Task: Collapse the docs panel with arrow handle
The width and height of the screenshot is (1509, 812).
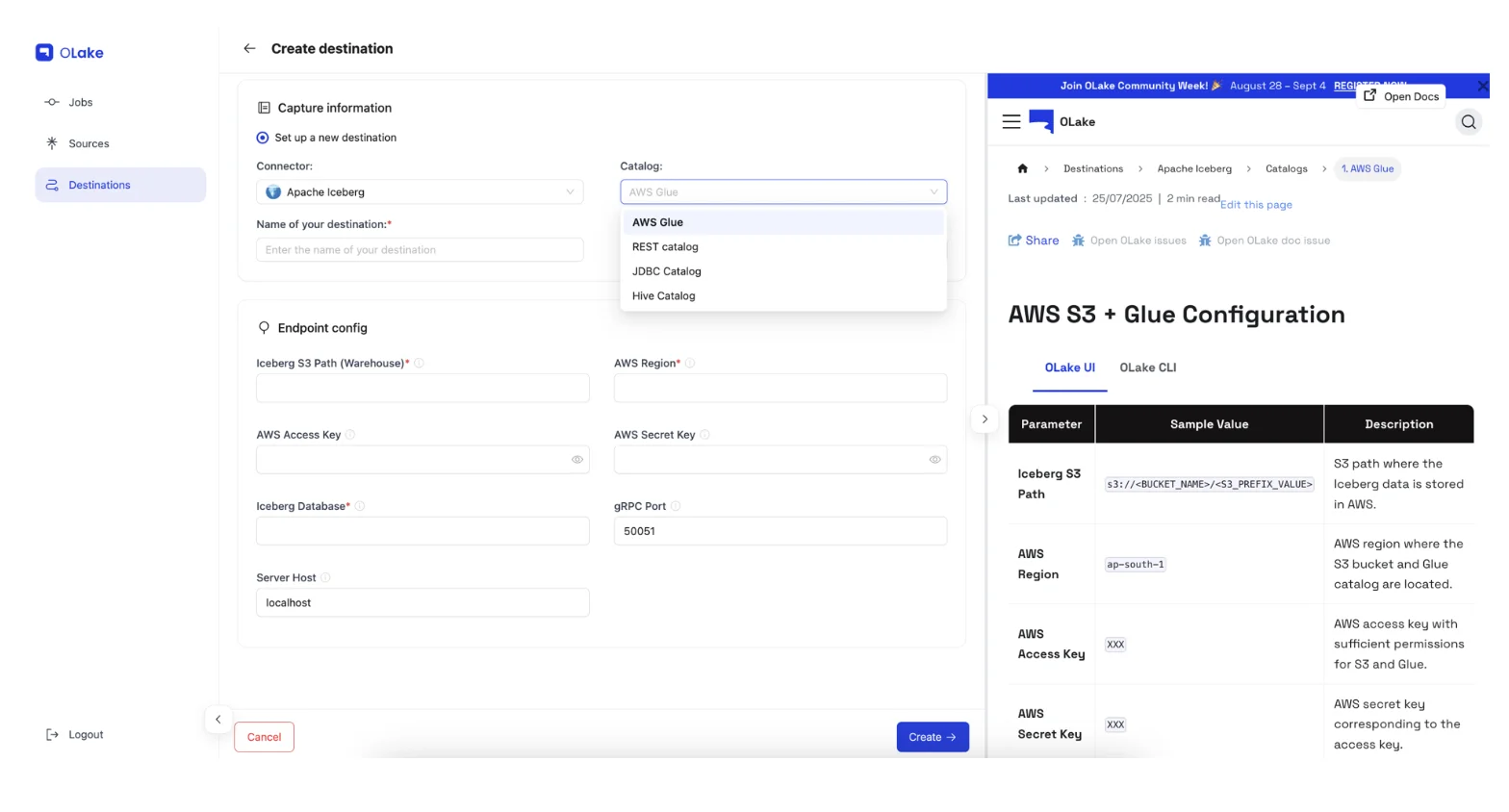Action: pos(985,419)
